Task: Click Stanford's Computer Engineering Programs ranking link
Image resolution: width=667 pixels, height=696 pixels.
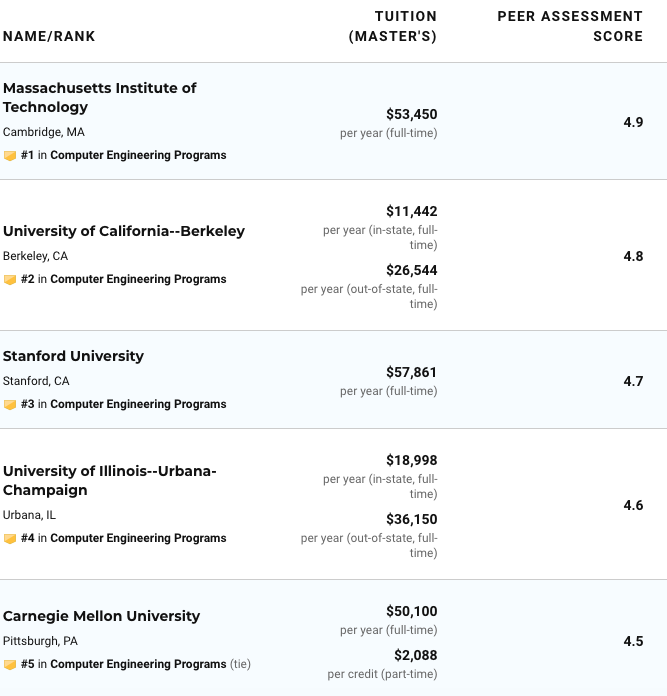Action: click(138, 405)
